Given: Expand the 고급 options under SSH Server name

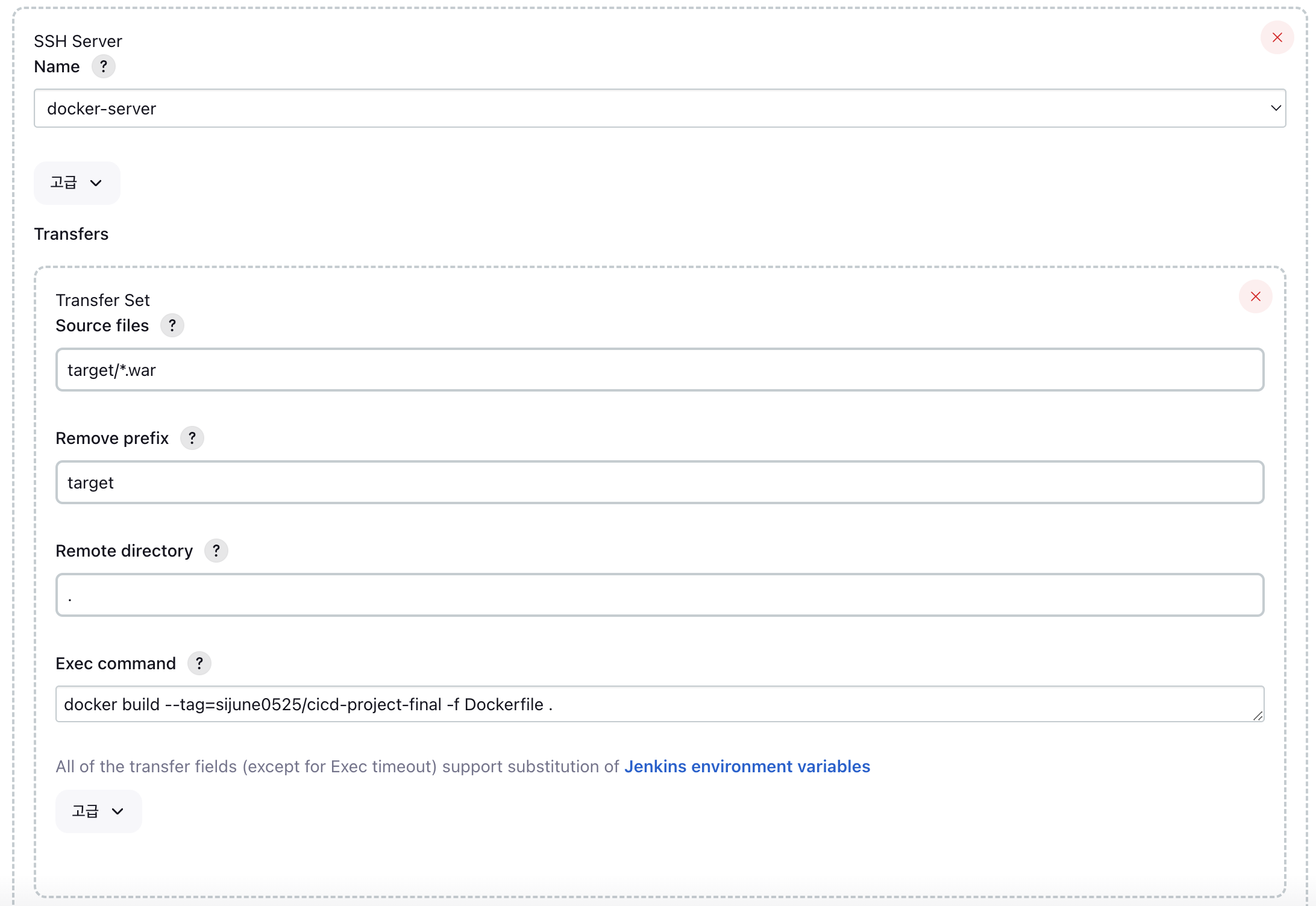Looking at the screenshot, I should (77, 183).
